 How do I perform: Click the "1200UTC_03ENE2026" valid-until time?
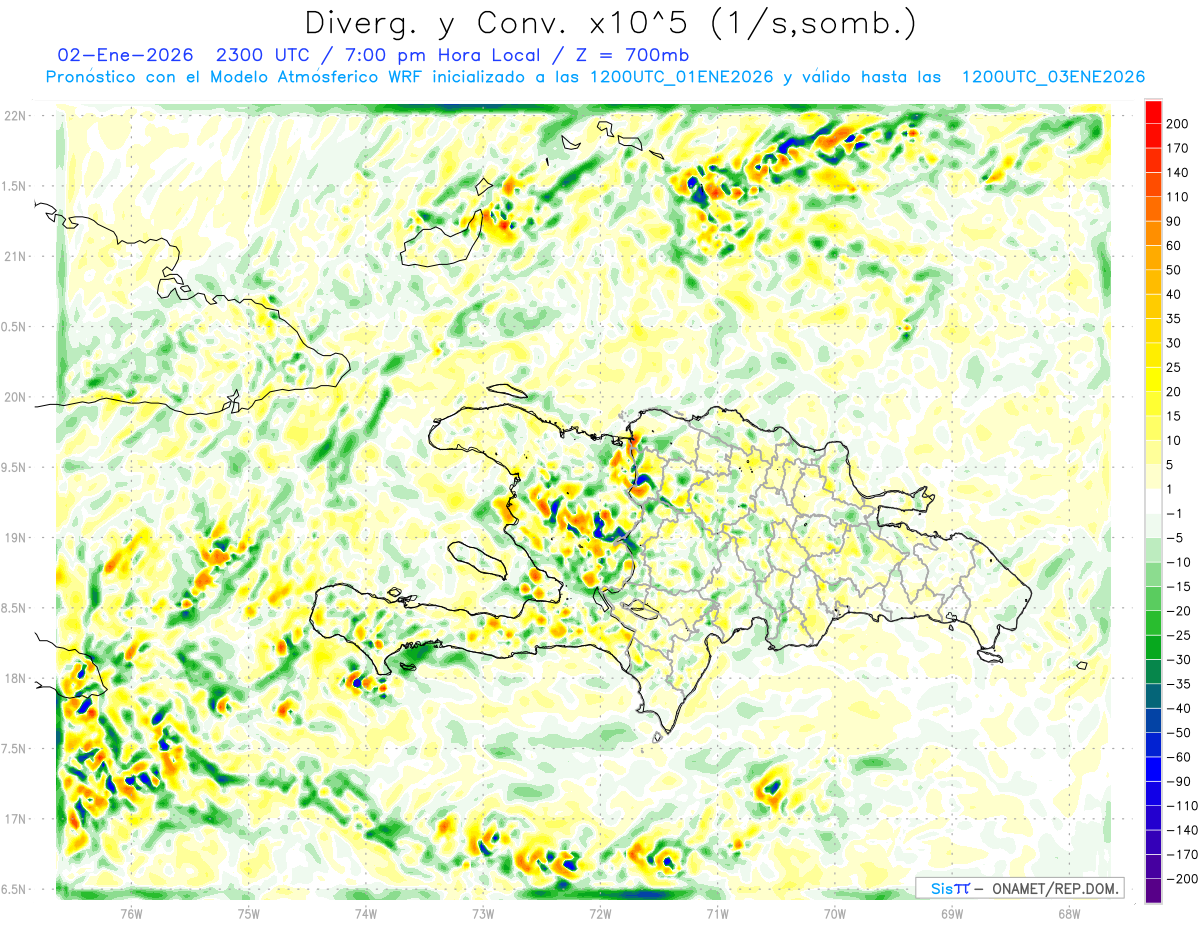(1052, 77)
